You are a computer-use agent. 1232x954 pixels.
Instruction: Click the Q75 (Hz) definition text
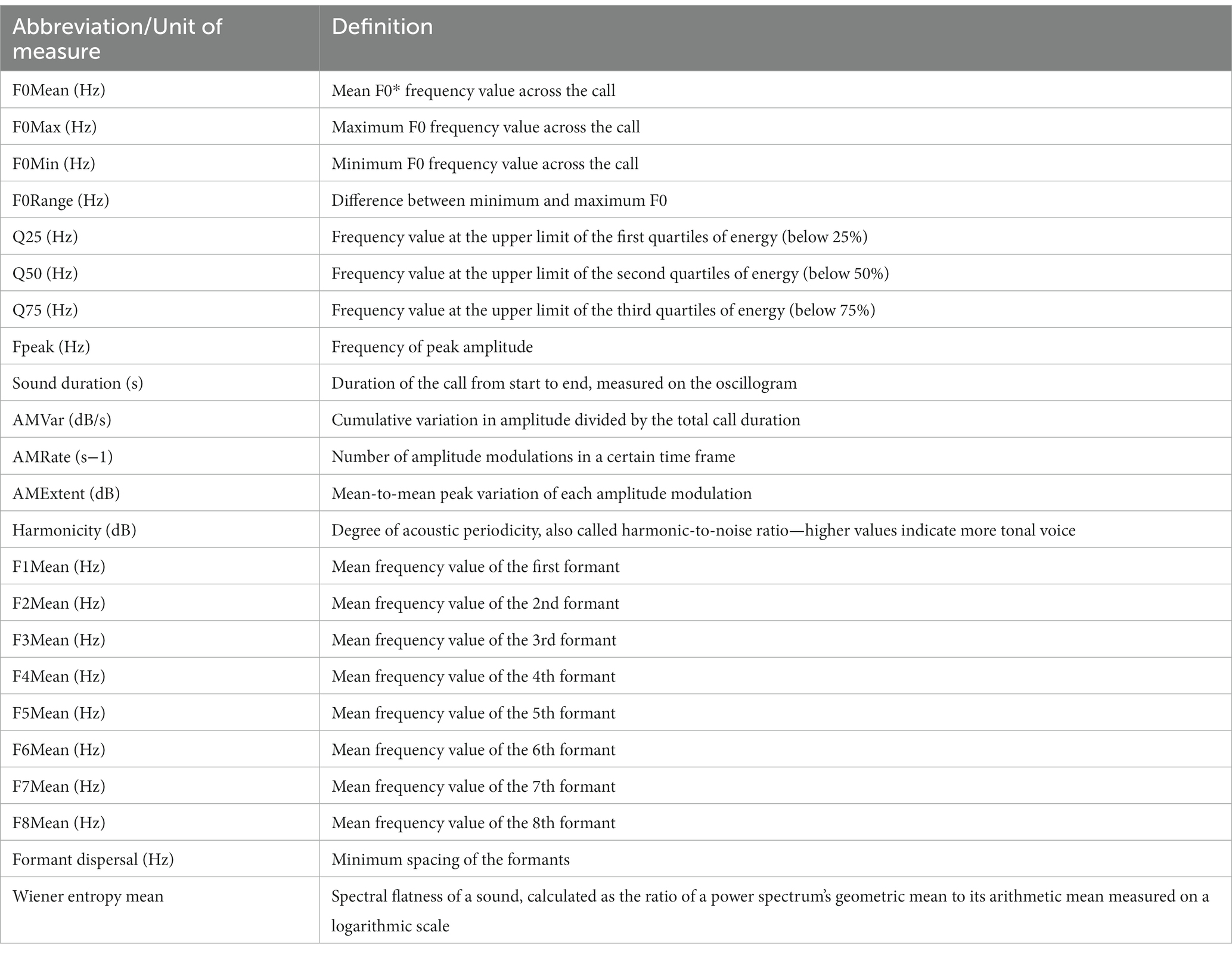pyautogui.click(x=603, y=310)
